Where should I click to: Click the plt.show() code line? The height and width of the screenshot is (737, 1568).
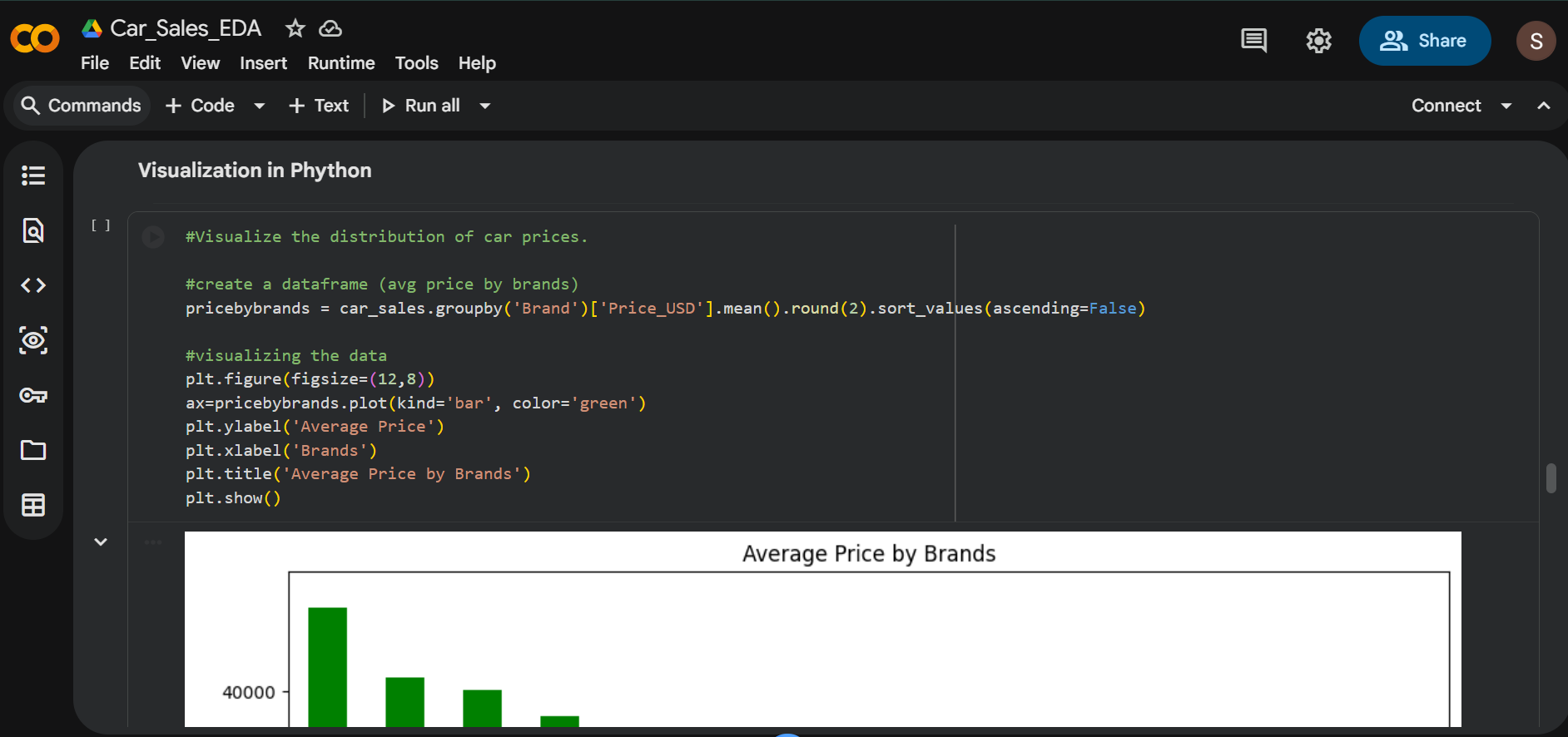[x=233, y=497]
